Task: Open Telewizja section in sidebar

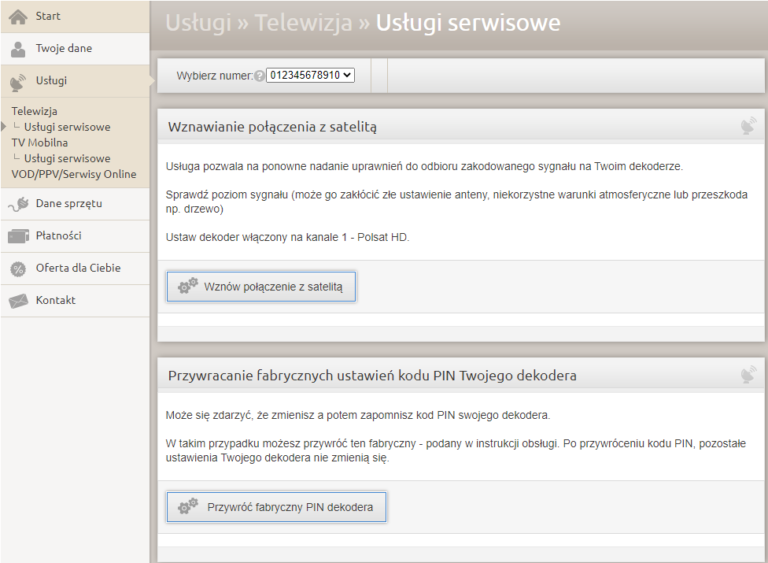Action: coord(34,112)
